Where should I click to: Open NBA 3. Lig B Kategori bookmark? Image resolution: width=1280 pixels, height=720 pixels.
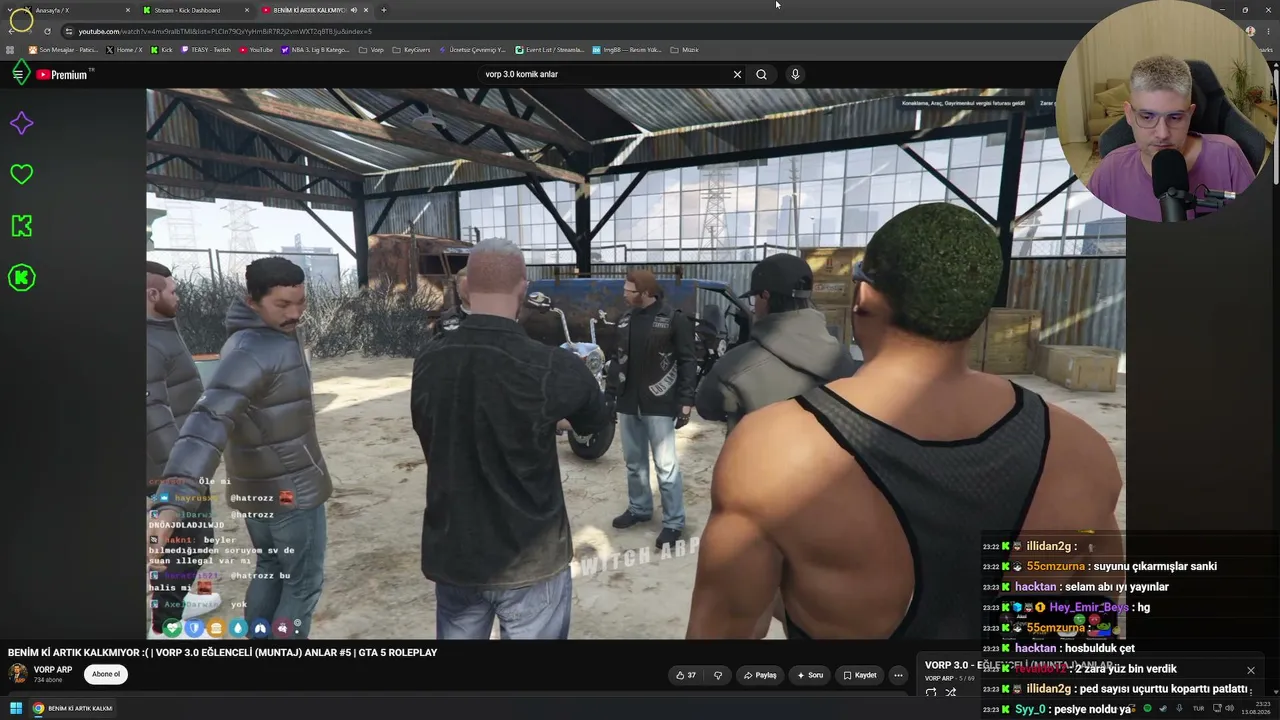point(315,50)
